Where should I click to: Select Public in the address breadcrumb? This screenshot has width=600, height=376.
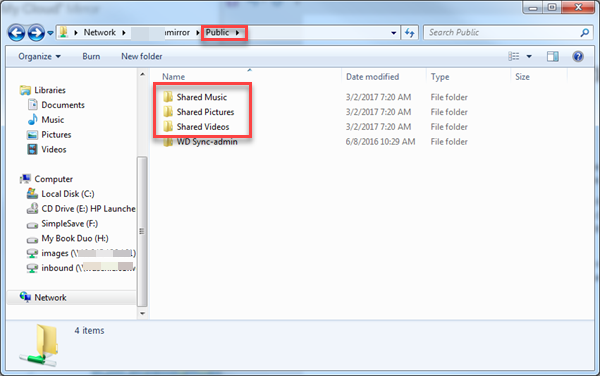pyautogui.click(x=217, y=33)
